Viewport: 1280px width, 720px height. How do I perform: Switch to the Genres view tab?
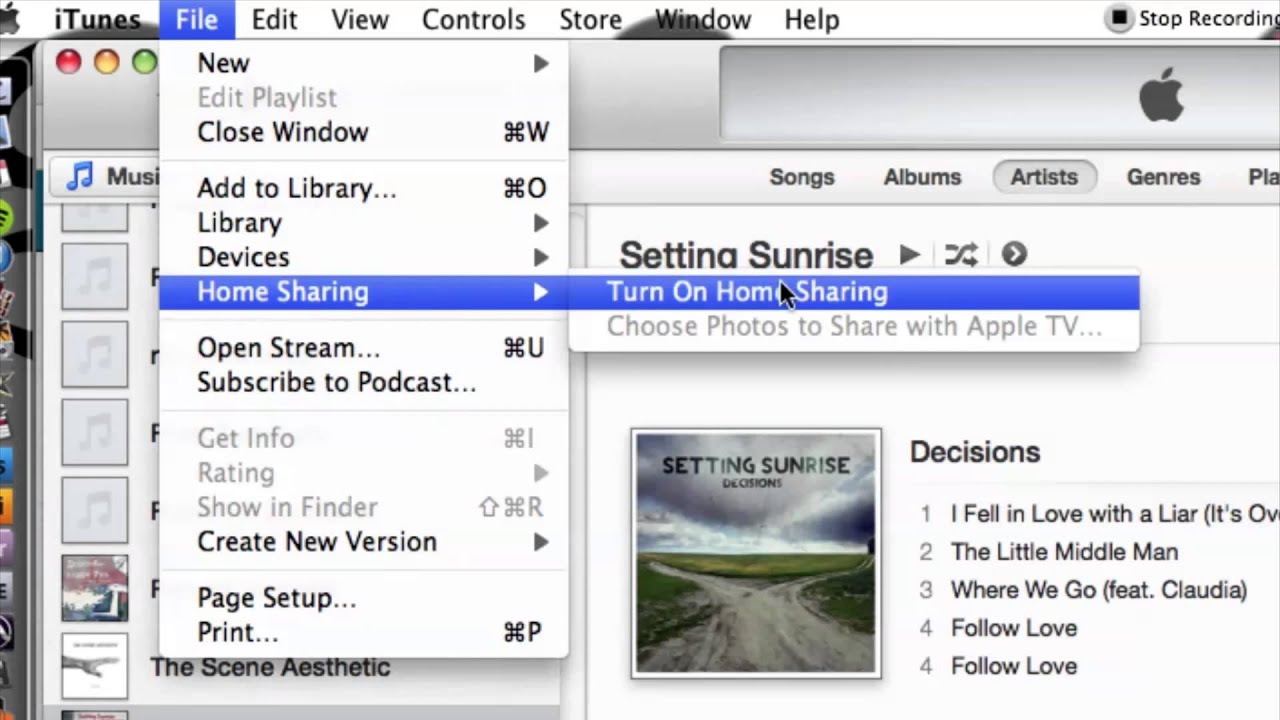(x=1163, y=177)
